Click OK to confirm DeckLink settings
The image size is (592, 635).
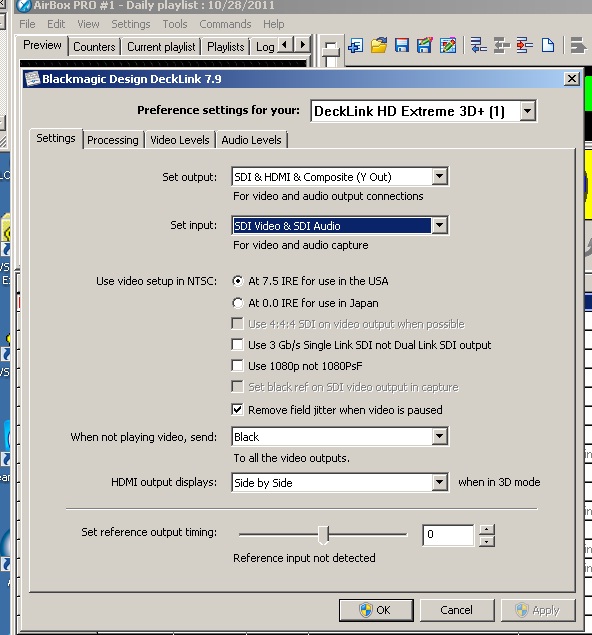[376, 610]
